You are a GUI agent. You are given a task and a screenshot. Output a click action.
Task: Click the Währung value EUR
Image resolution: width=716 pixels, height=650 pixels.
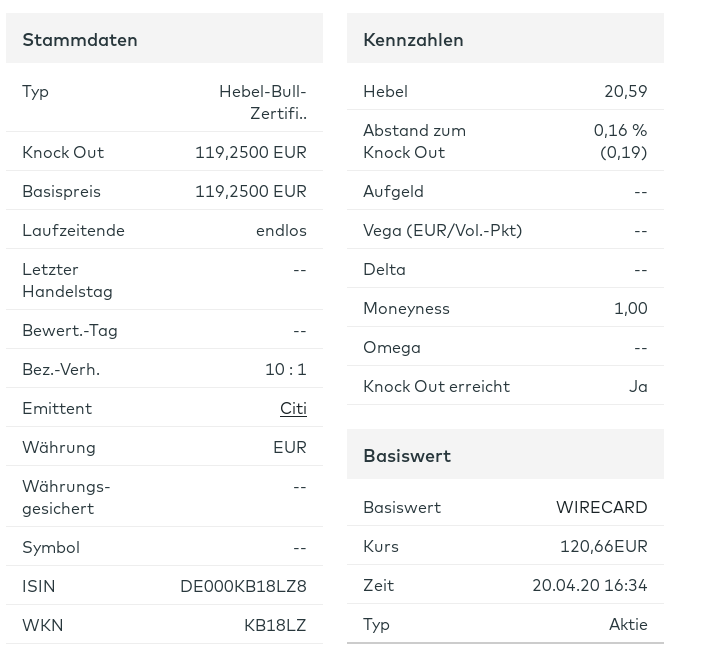tap(289, 447)
